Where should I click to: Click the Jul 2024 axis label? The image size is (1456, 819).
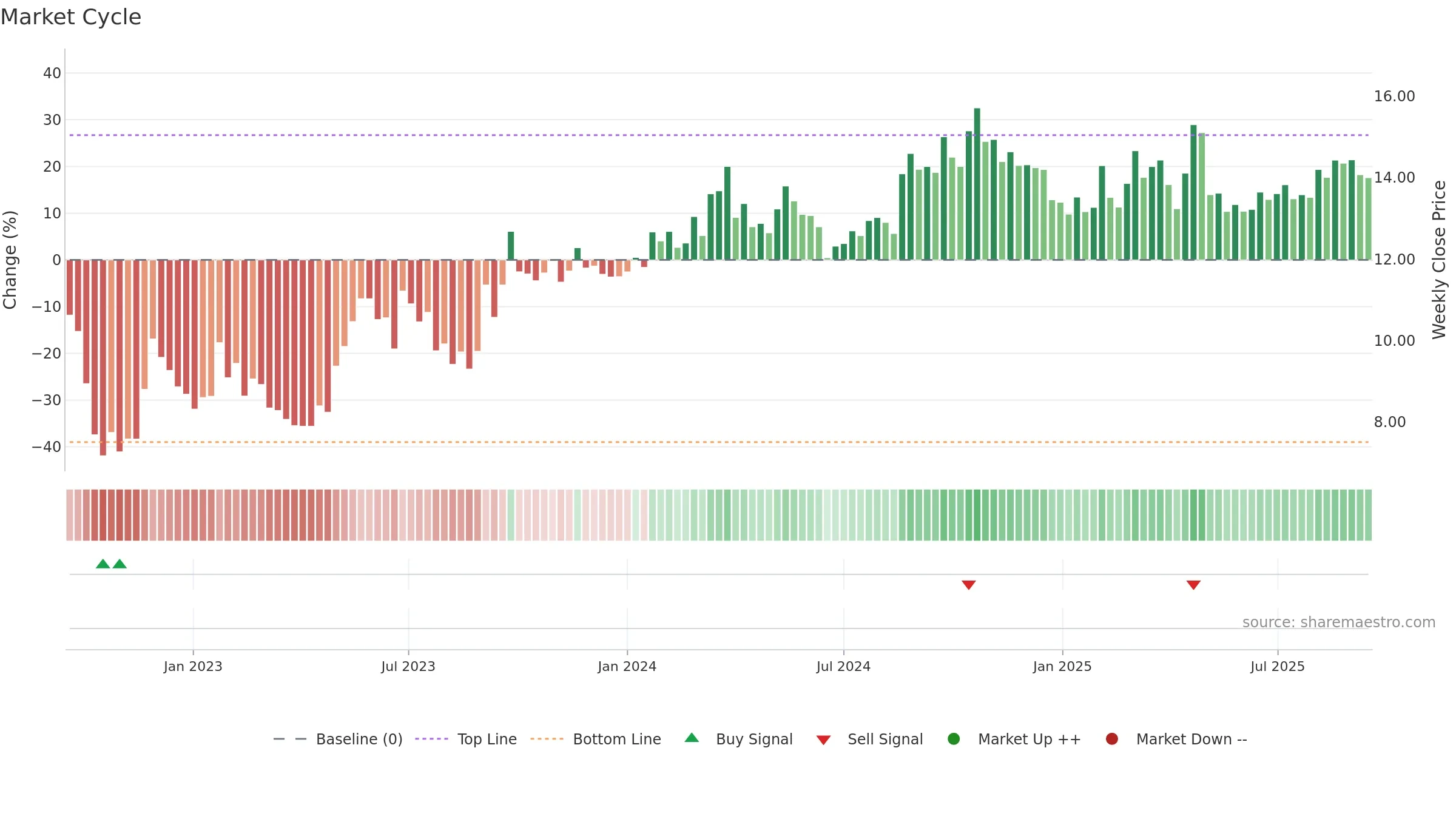843,666
